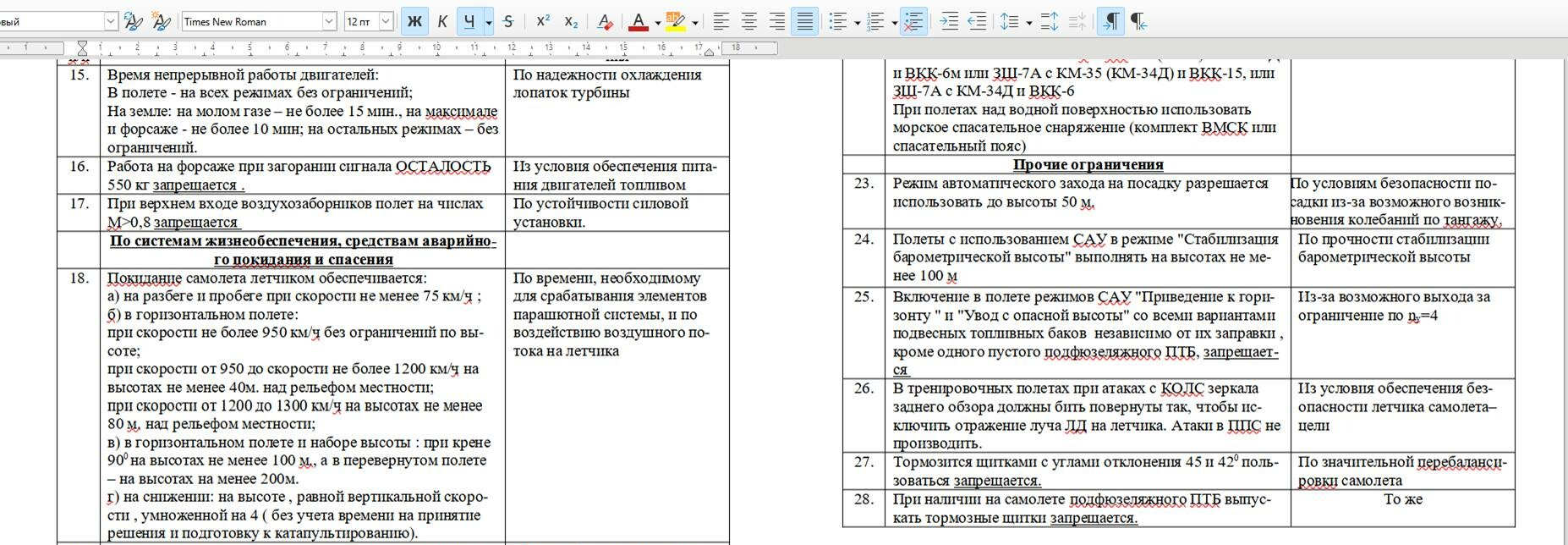This screenshot has height=545, width=1568.
Task: Apply the red font color
Action: click(639, 21)
